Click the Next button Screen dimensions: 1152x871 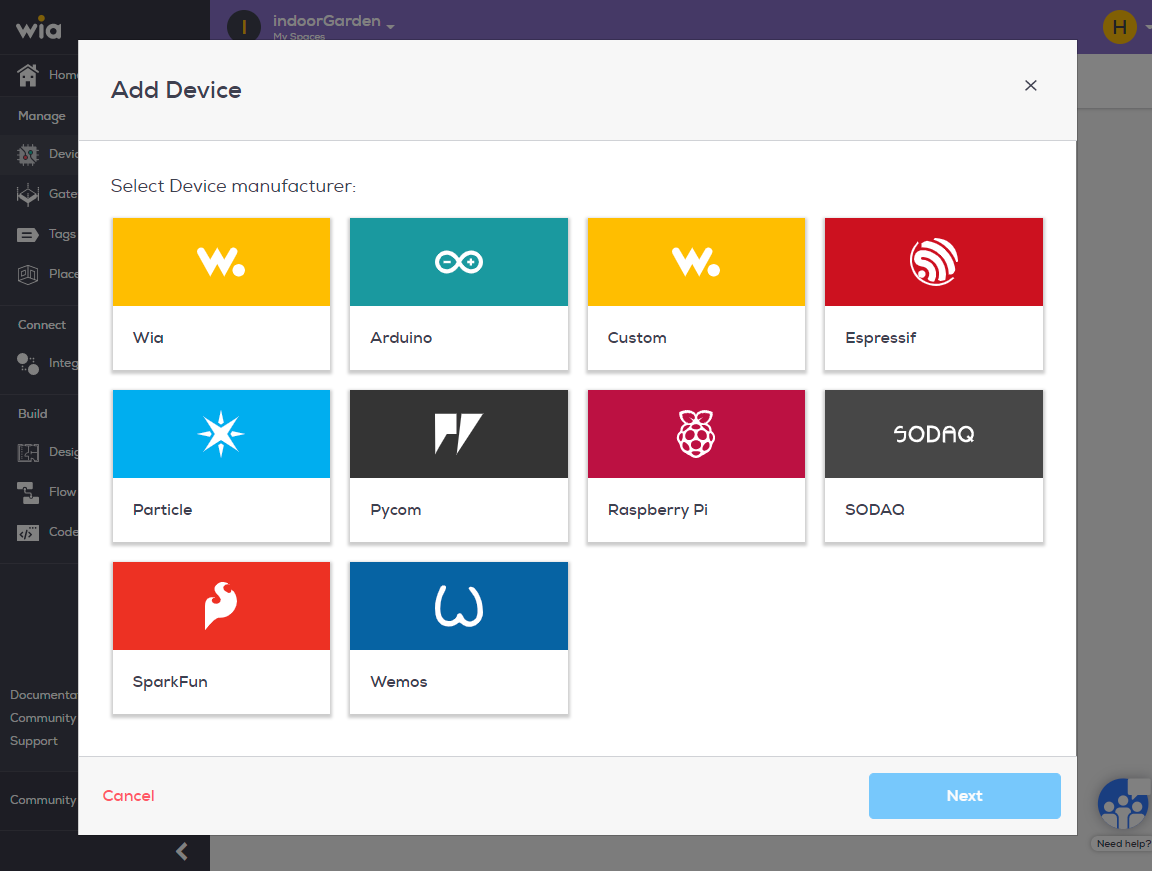coord(965,795)
